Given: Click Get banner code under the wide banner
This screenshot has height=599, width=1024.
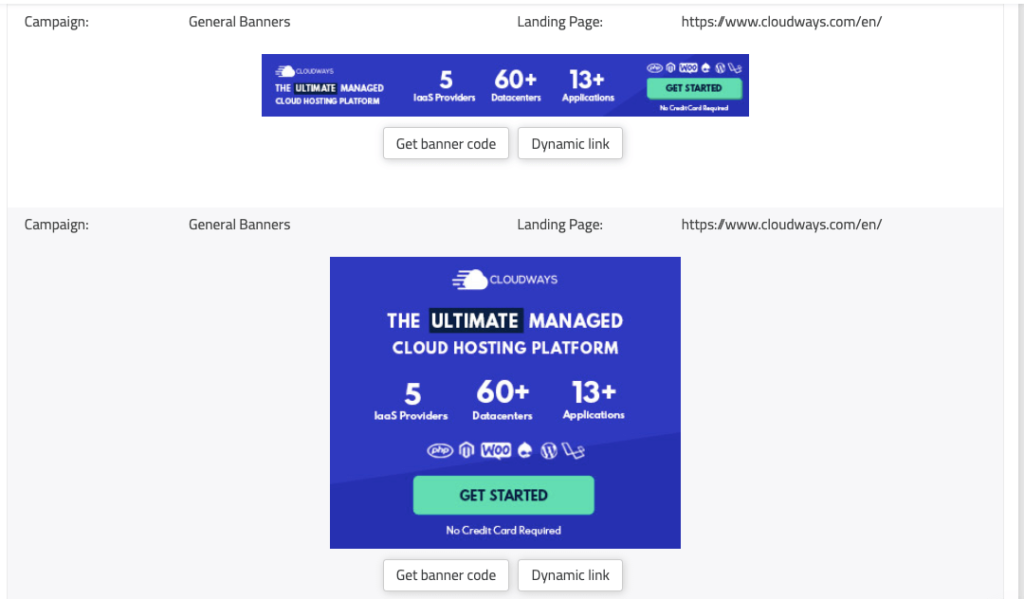Looking at the screenshot, I should (x=445, y=144).
